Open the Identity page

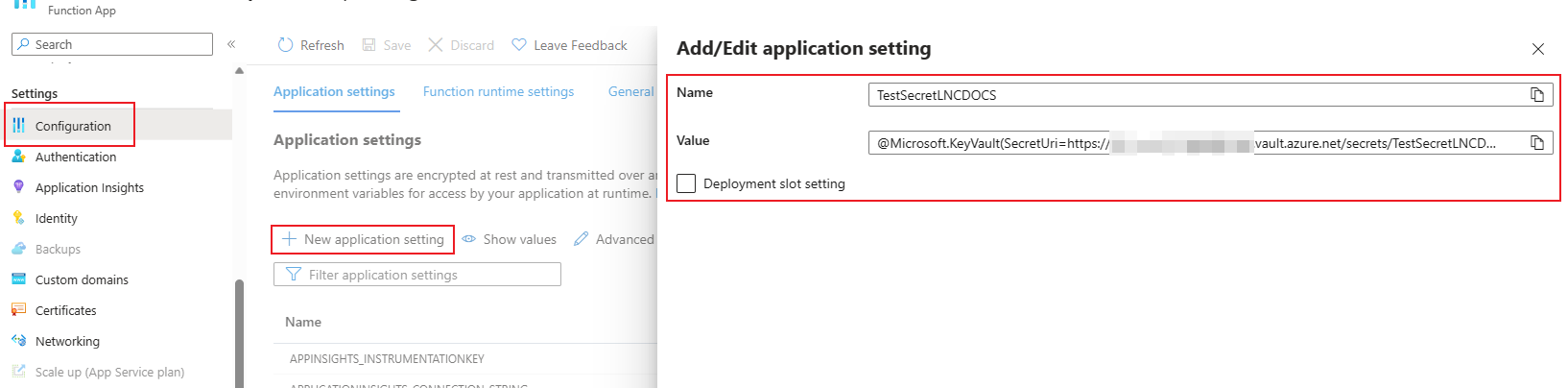tap(57, 218)
